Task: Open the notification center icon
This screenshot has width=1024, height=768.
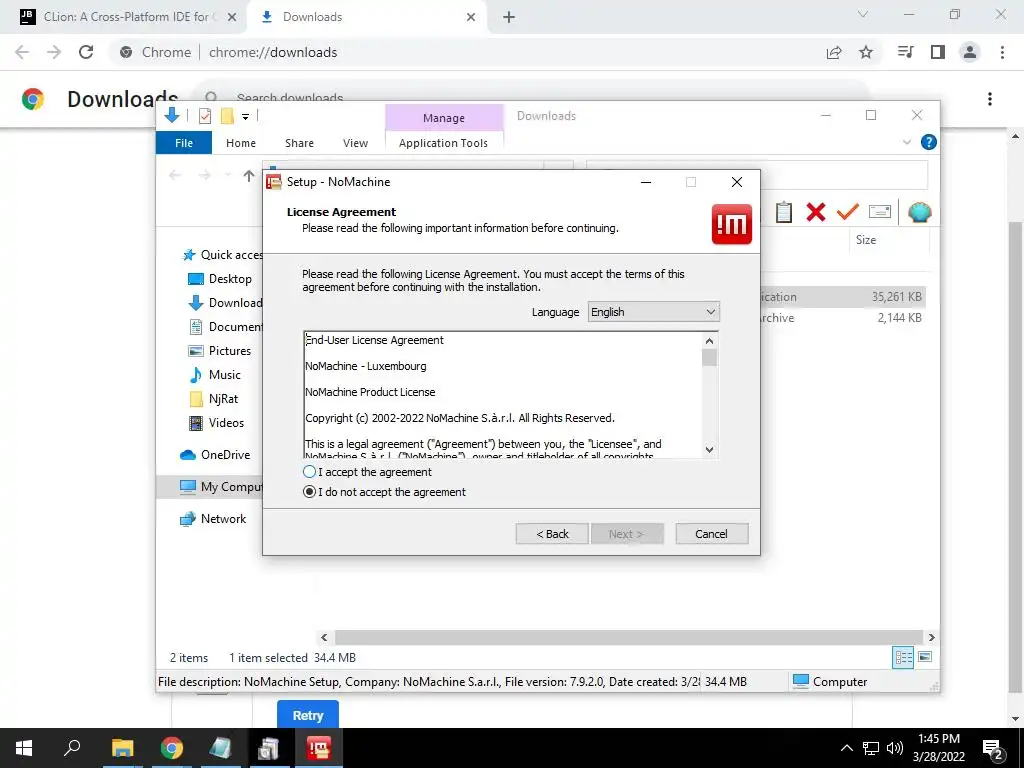Action: (993, 748)
